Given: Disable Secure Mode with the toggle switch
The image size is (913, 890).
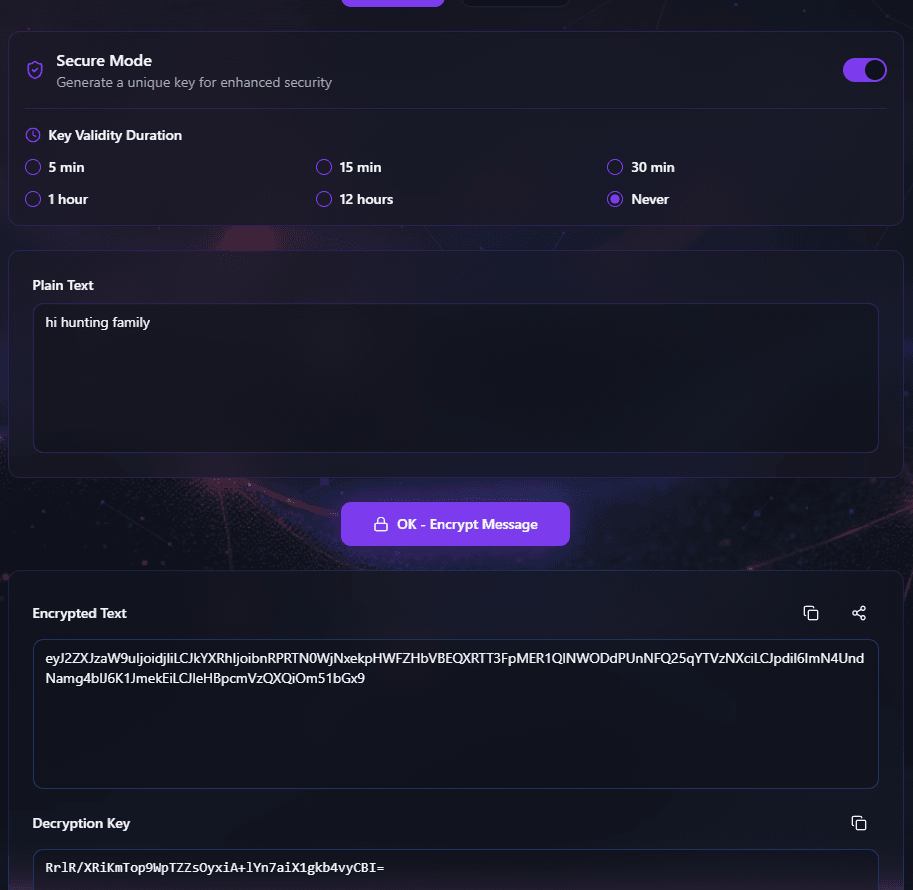Looking at the screenshot, I should click(x=864, y=70).
